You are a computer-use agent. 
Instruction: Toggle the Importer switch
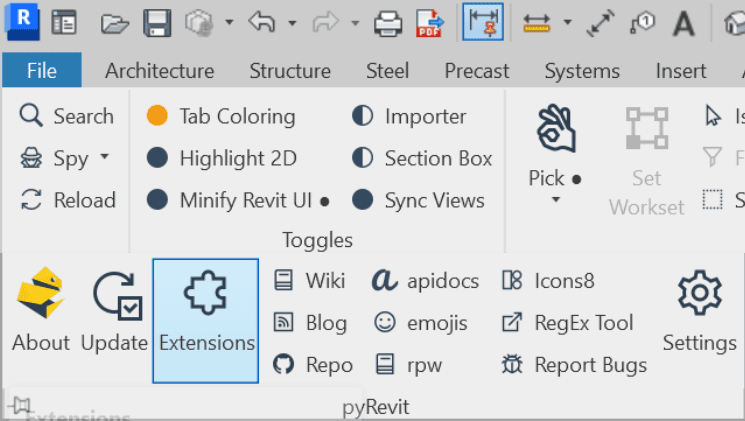click(409, 116)
